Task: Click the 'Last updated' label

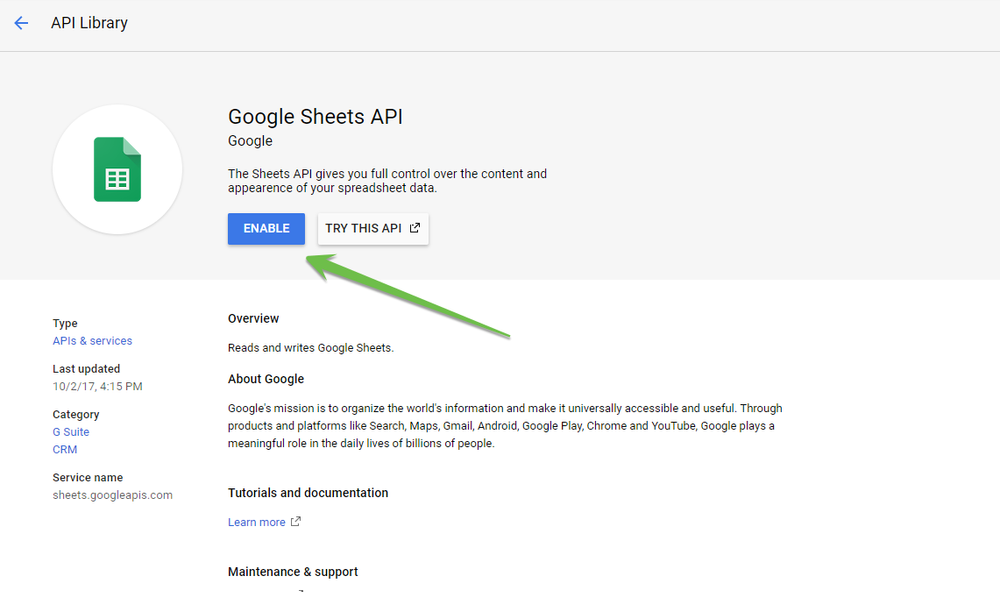Action: (86, 369)
